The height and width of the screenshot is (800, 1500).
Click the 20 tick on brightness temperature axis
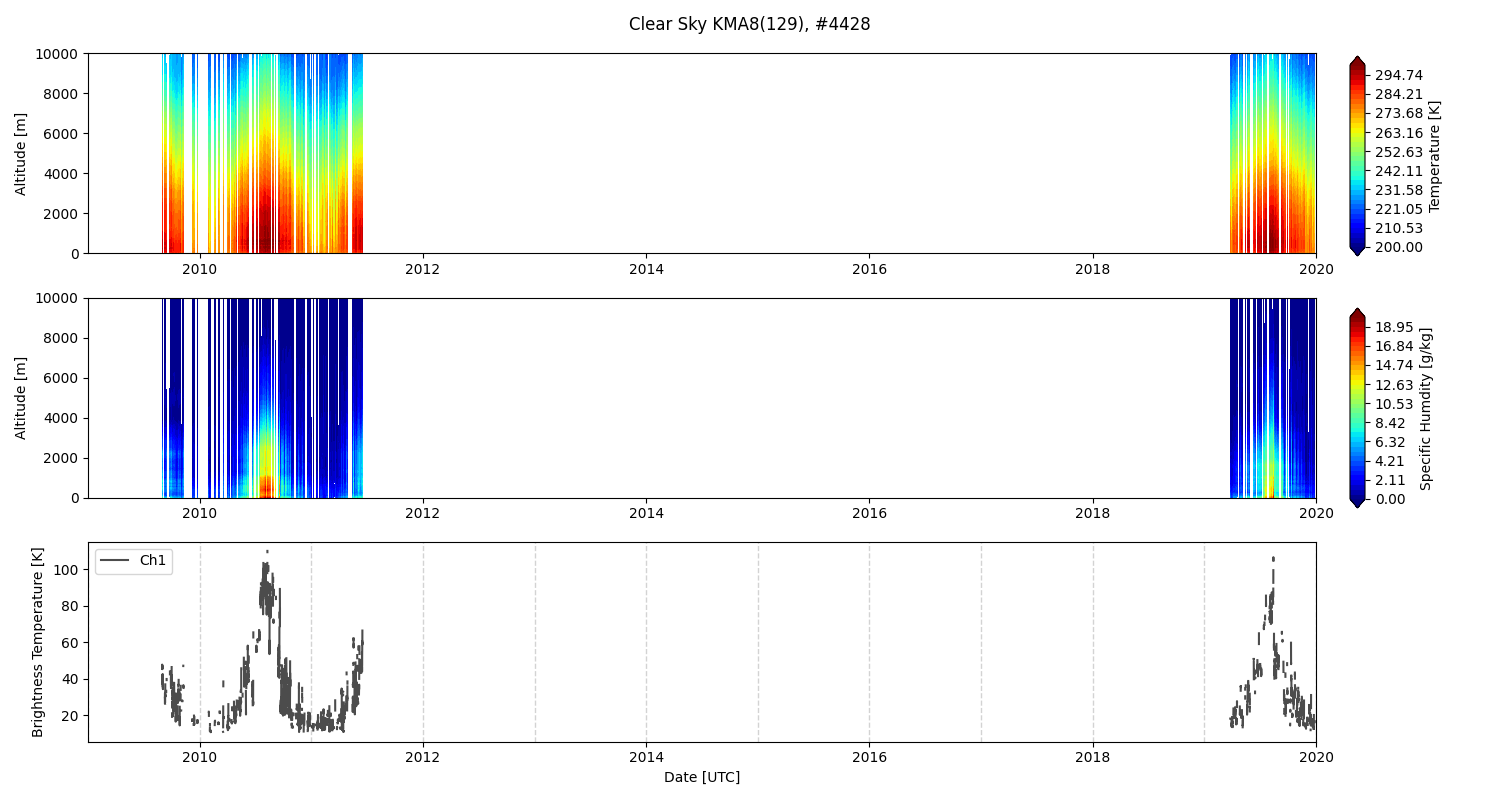[x=72, y=716]
